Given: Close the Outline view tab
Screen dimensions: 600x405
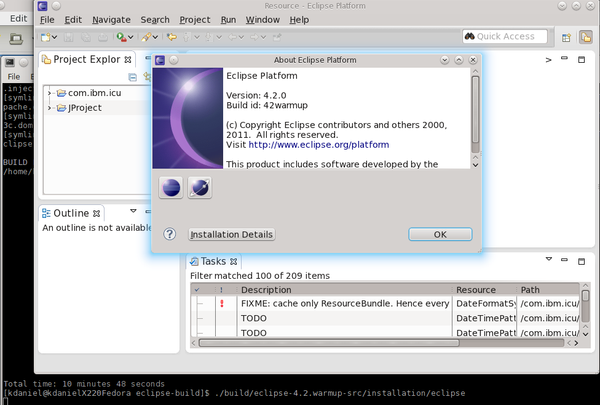Looking at the screenshot, I should click(96, 214).
